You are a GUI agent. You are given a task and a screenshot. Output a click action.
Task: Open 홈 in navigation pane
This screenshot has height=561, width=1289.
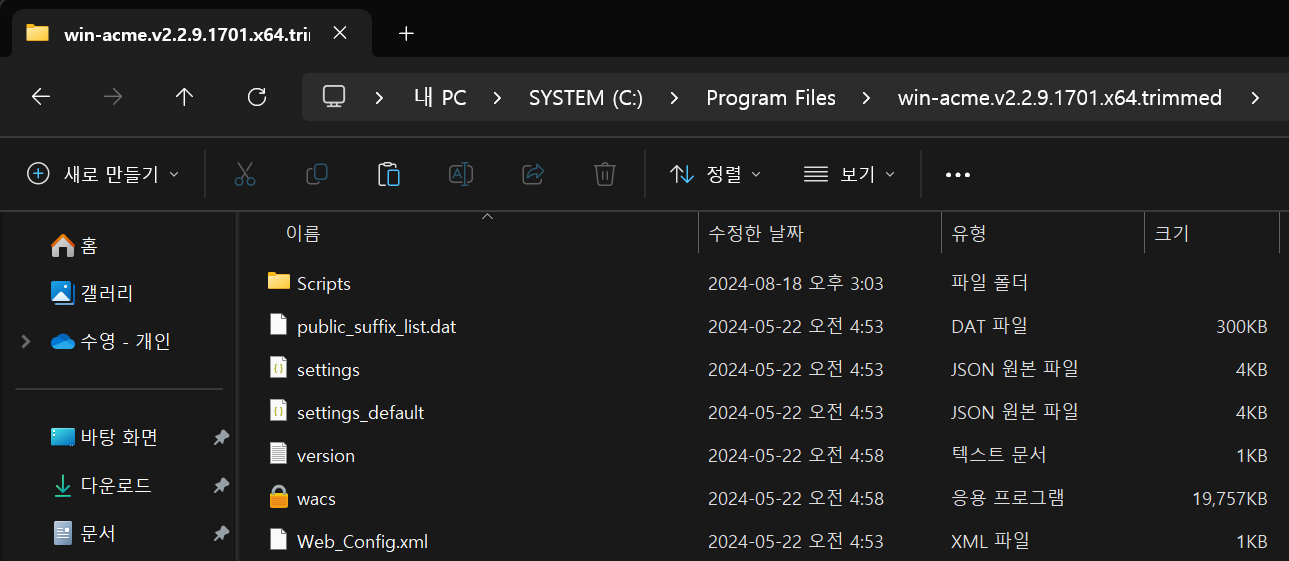(x=89, y=245)
